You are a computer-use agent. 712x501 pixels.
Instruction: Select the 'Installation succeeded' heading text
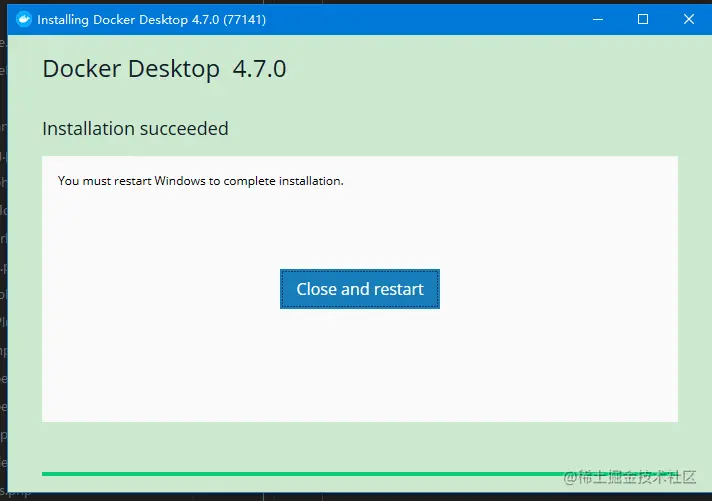[135, 129]
